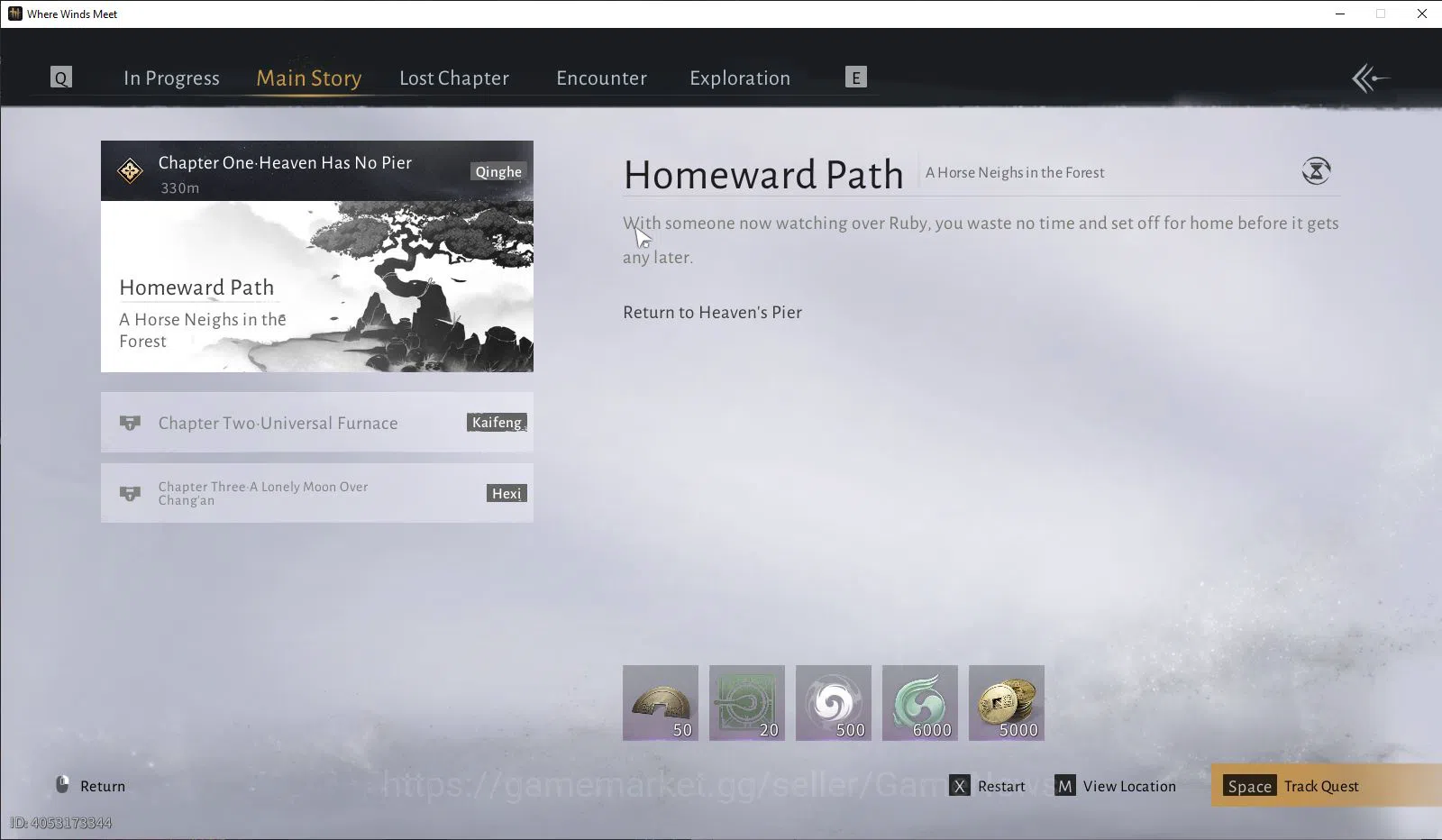Image resolution: width=1442 pixels, height=840 pixels.
Task: Click the ID 4053173344 label
Action: [60, 823]
